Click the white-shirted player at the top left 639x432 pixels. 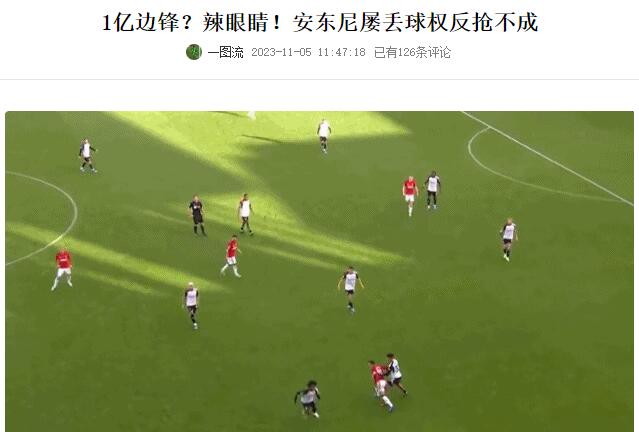point(87,155)
